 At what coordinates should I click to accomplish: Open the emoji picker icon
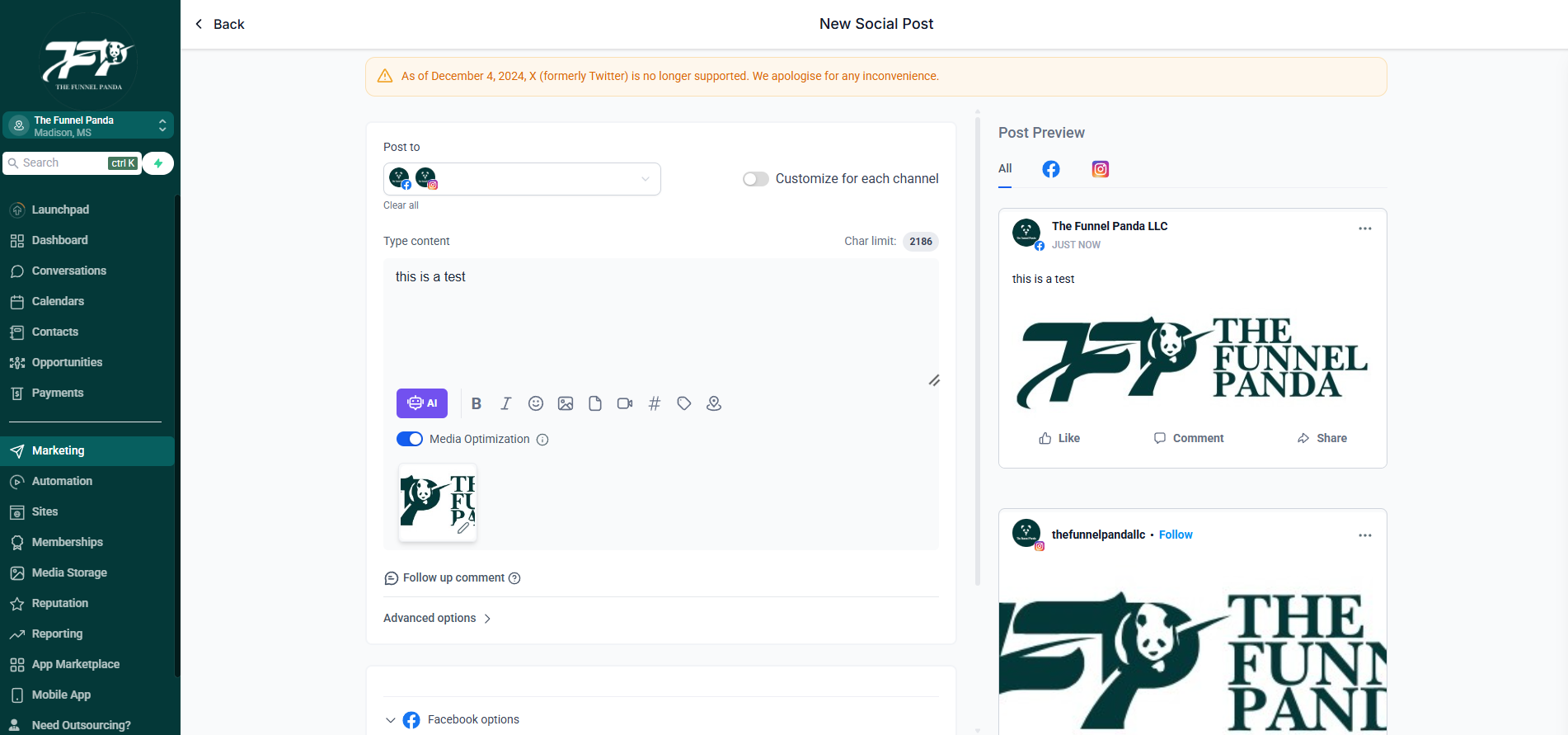point(536,403)
